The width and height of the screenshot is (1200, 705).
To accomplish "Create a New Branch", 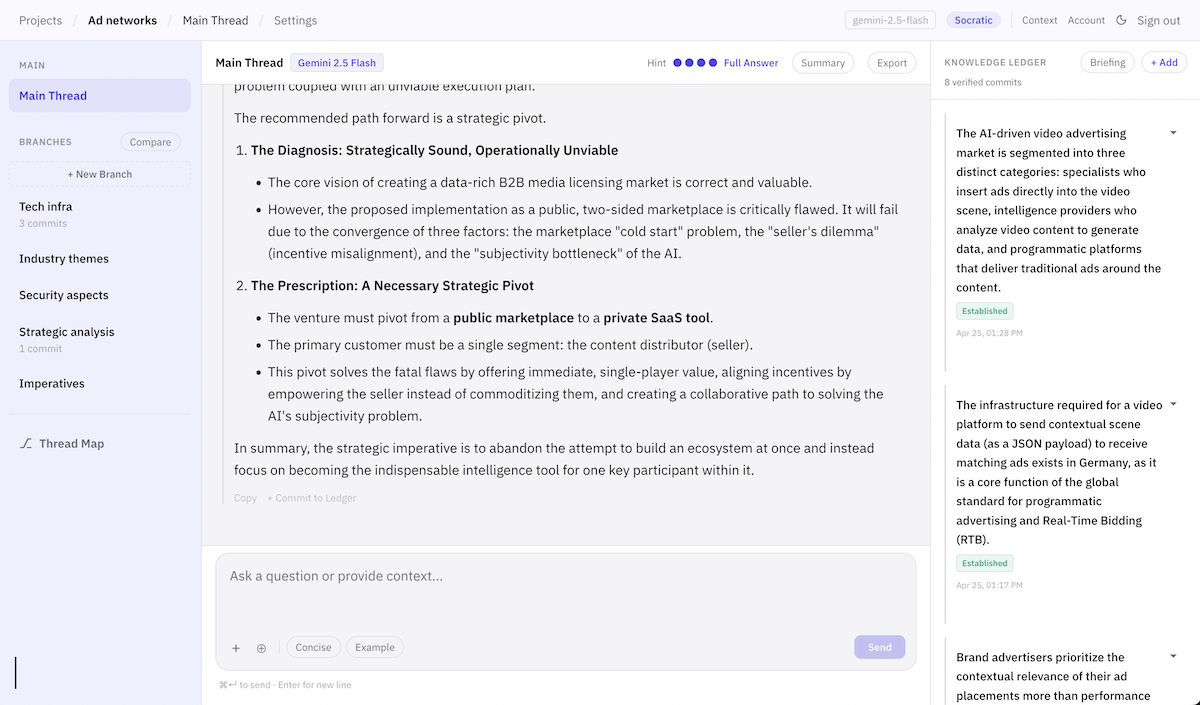I will click(98, 173).
